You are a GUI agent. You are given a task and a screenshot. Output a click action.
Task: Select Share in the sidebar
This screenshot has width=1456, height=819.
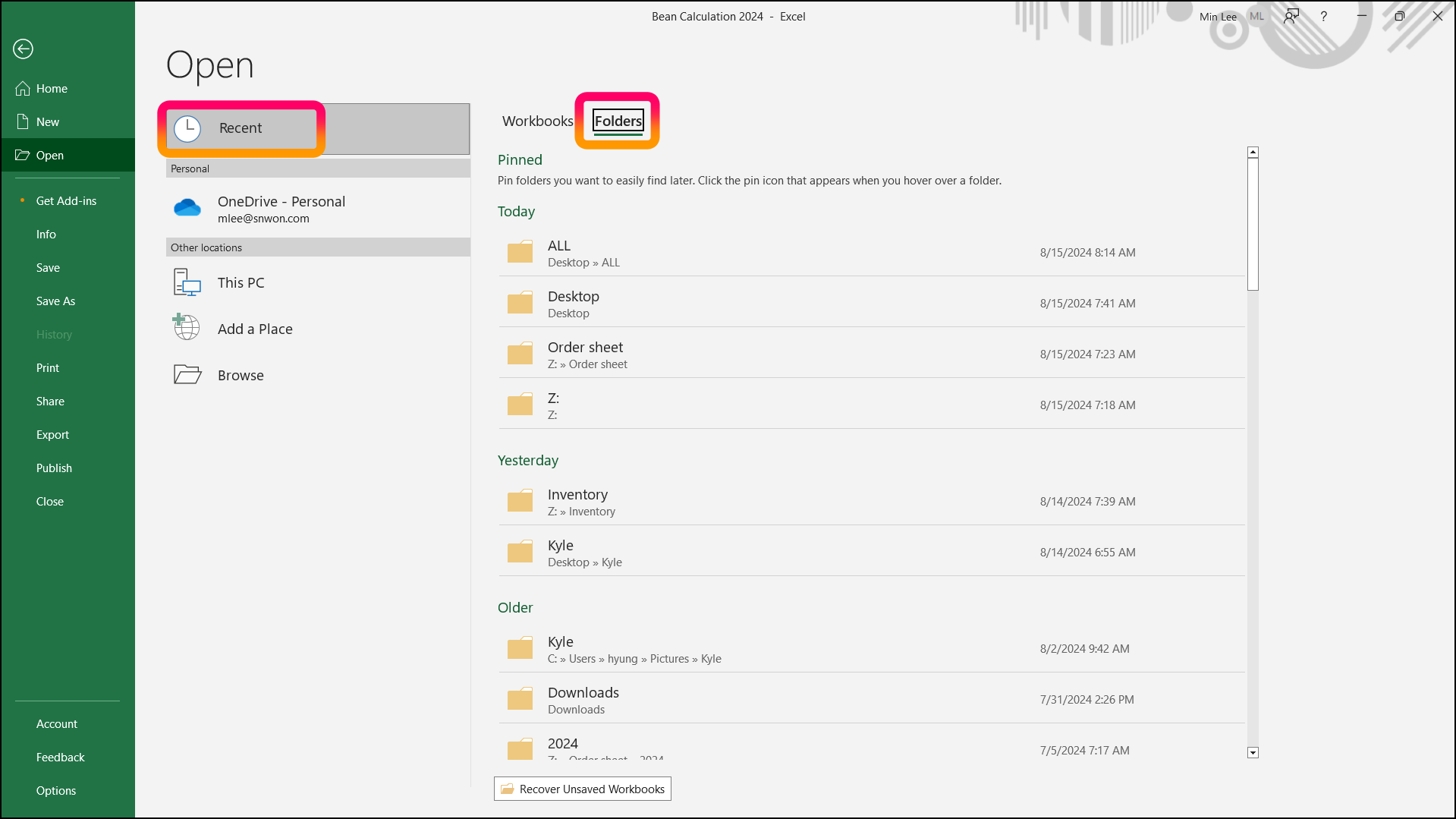(68, 402)
